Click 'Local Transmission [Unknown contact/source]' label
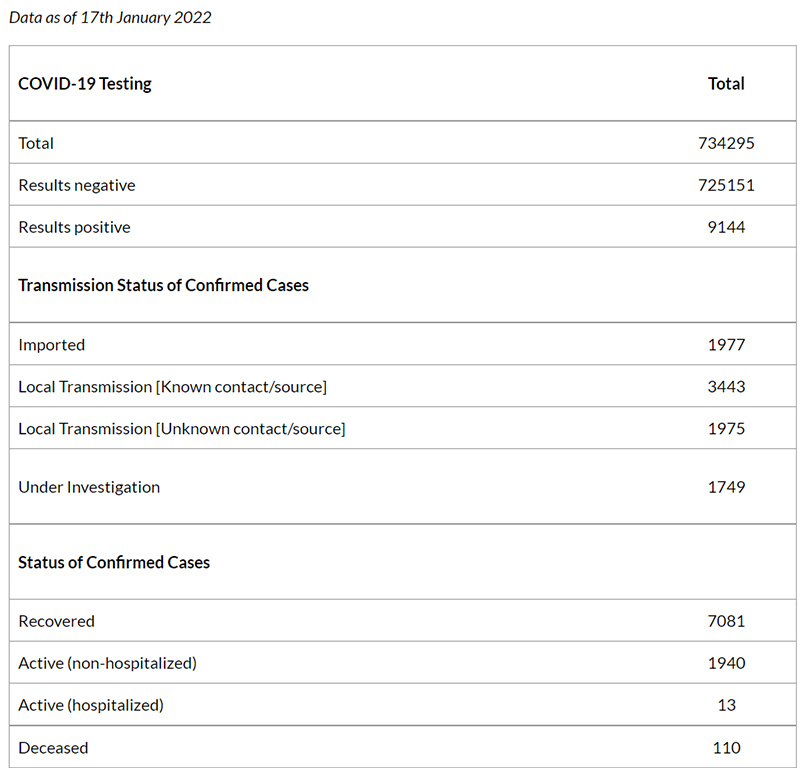The height and width of the screenshot is (768, 800). click(182, 429)
